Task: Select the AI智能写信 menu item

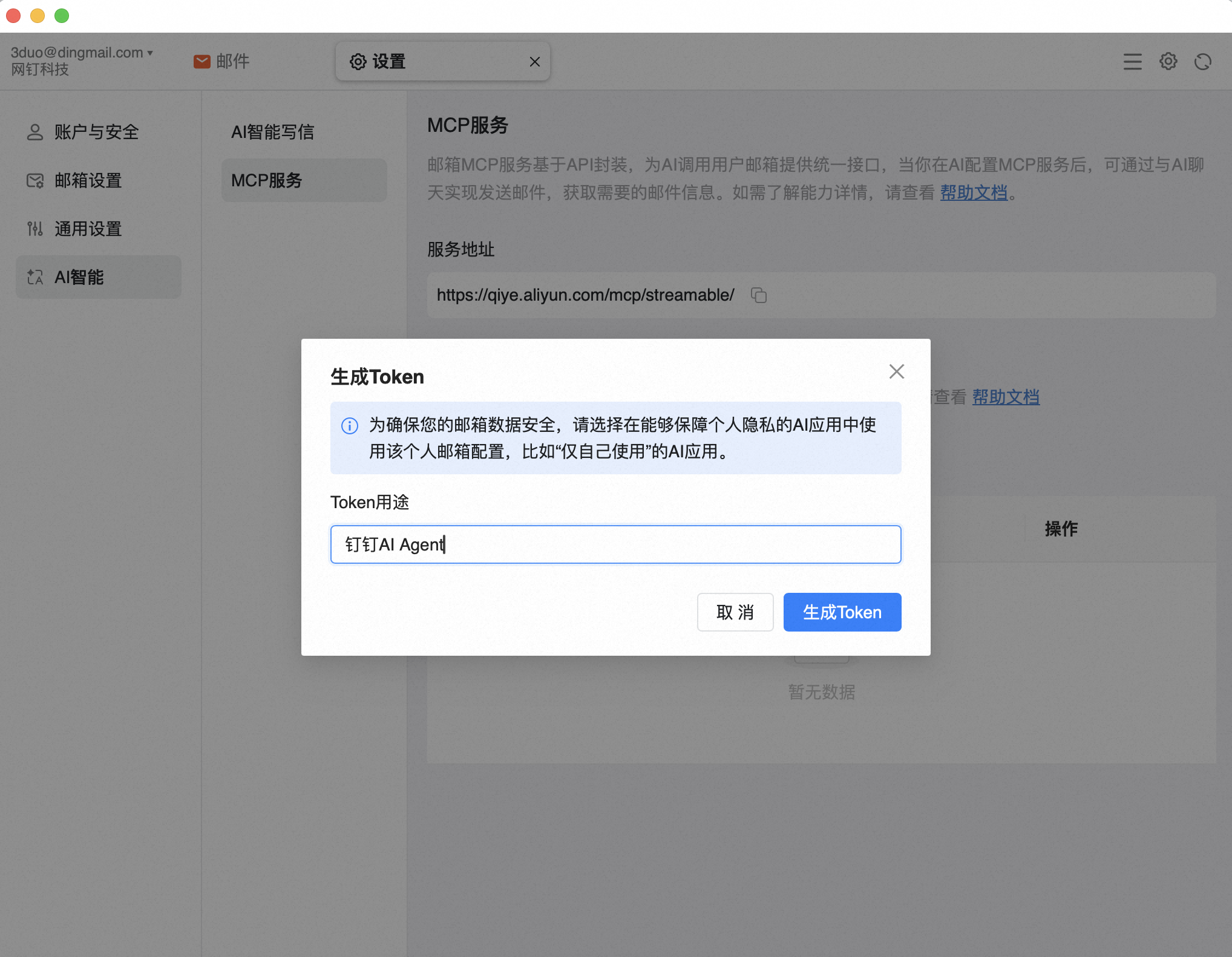Action: 272,132
